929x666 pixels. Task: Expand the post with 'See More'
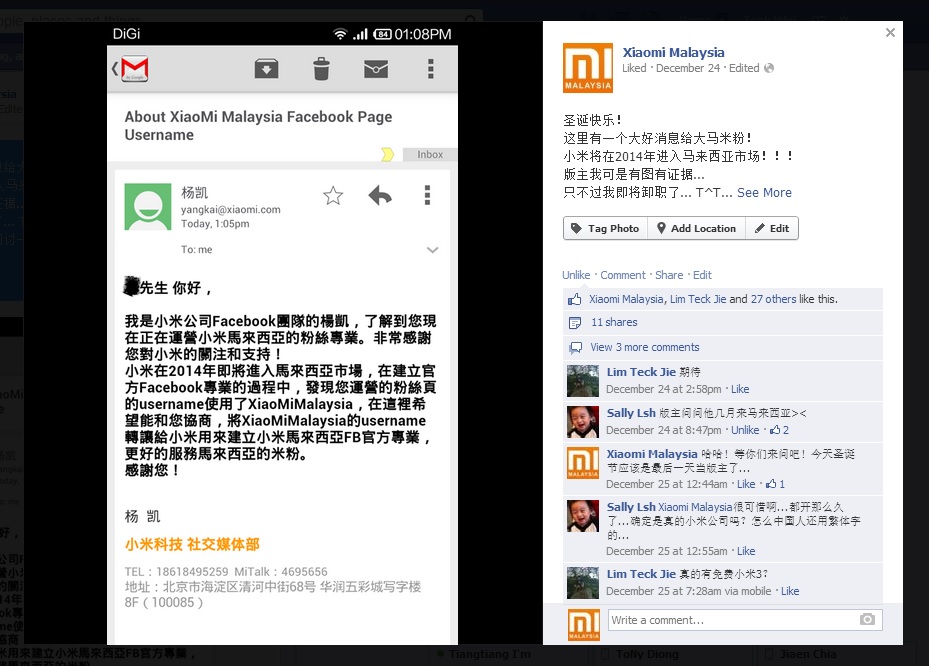pyautogui.click(x=764, y=193)
